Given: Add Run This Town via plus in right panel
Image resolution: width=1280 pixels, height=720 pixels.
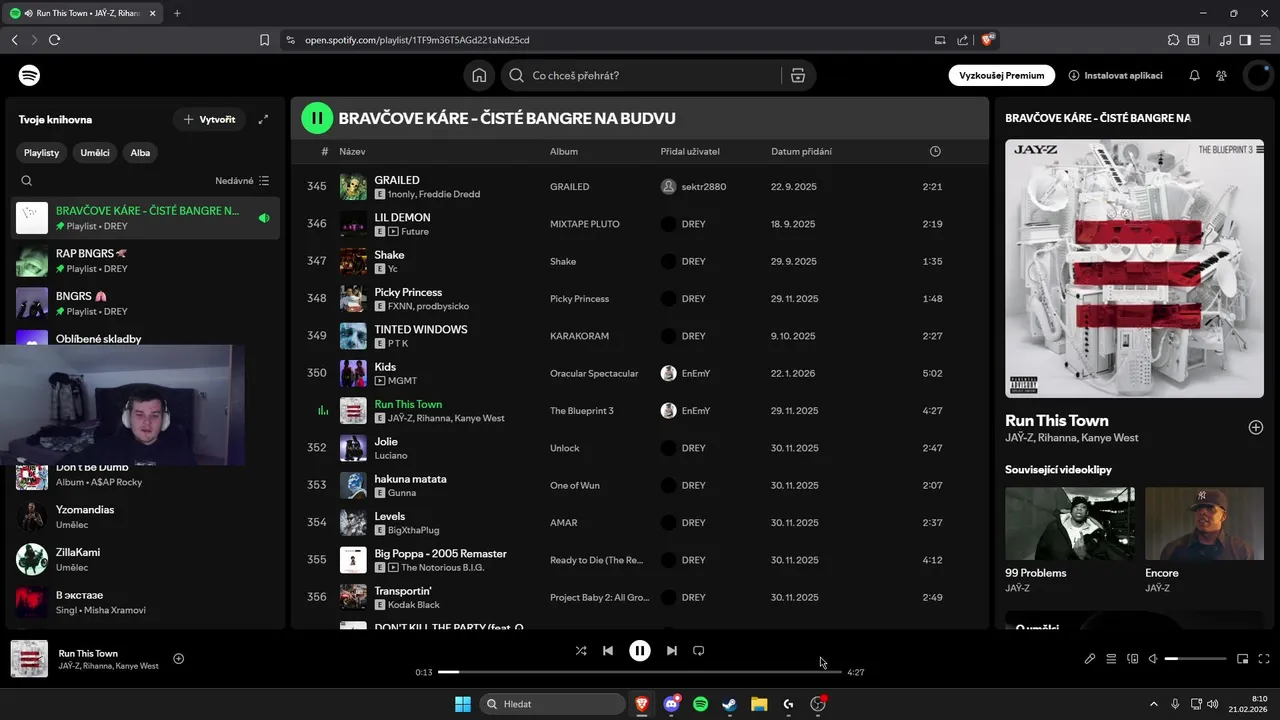Looking at the screenshot, I should tap(1256, 427).
